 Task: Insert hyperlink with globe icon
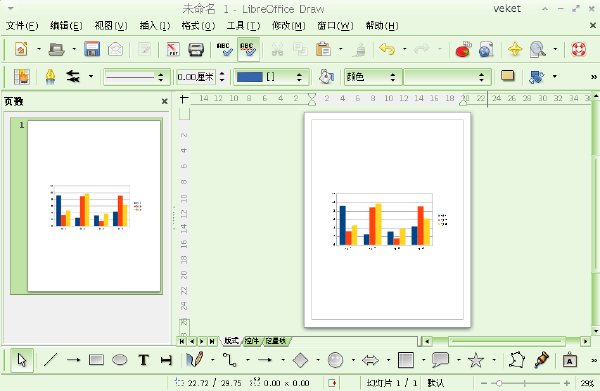(486, 49)
